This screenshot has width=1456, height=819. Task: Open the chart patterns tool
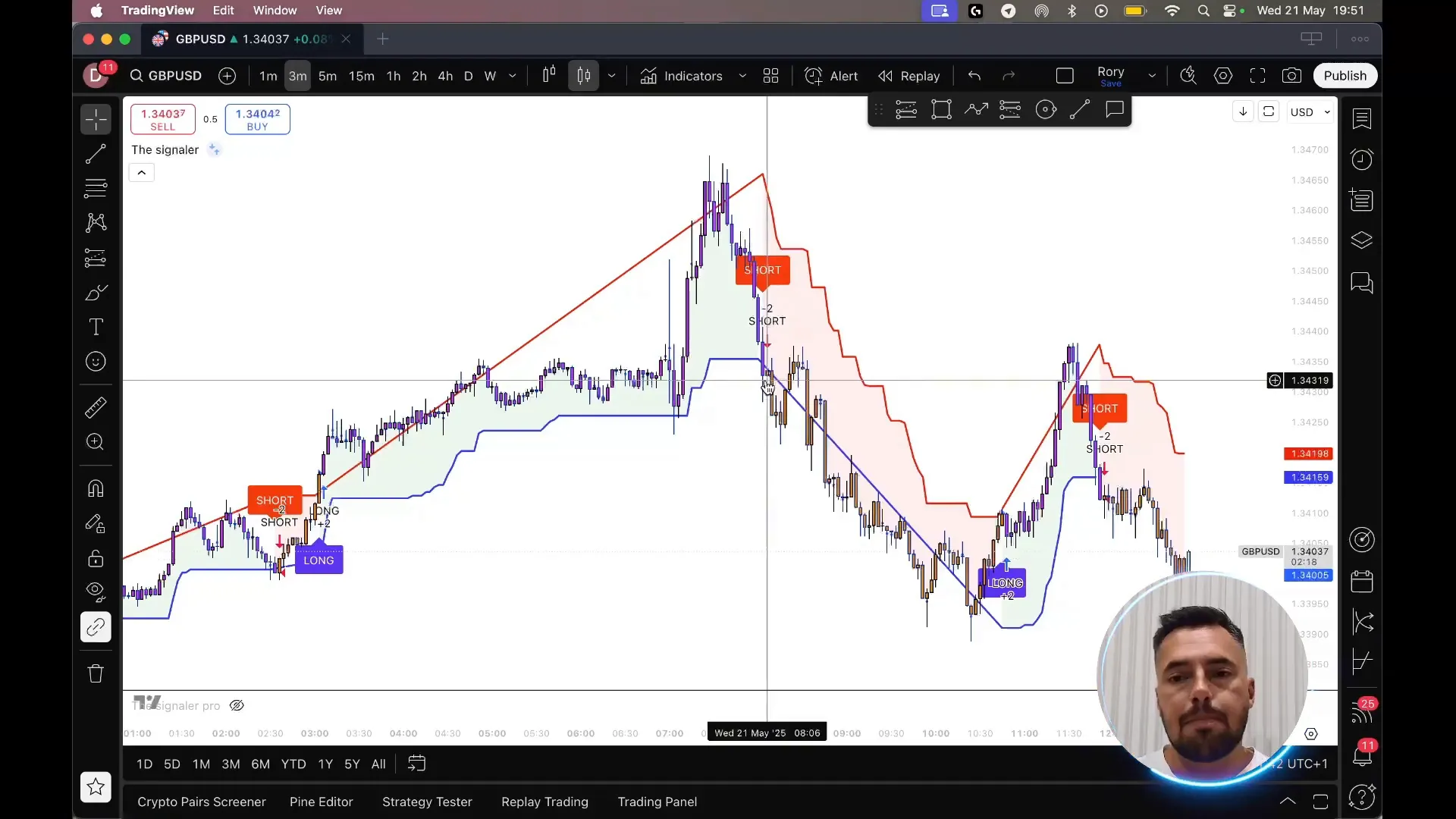pos(96,222)
